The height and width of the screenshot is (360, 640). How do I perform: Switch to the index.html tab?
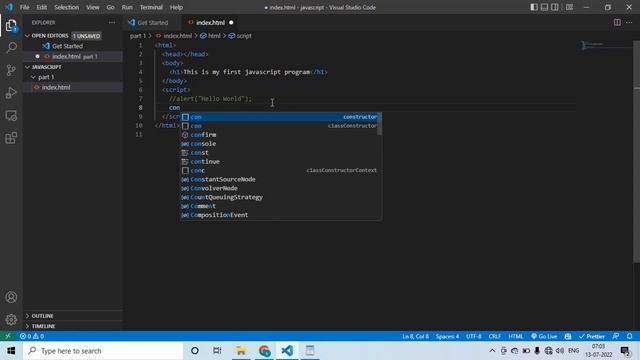(210, 22)
